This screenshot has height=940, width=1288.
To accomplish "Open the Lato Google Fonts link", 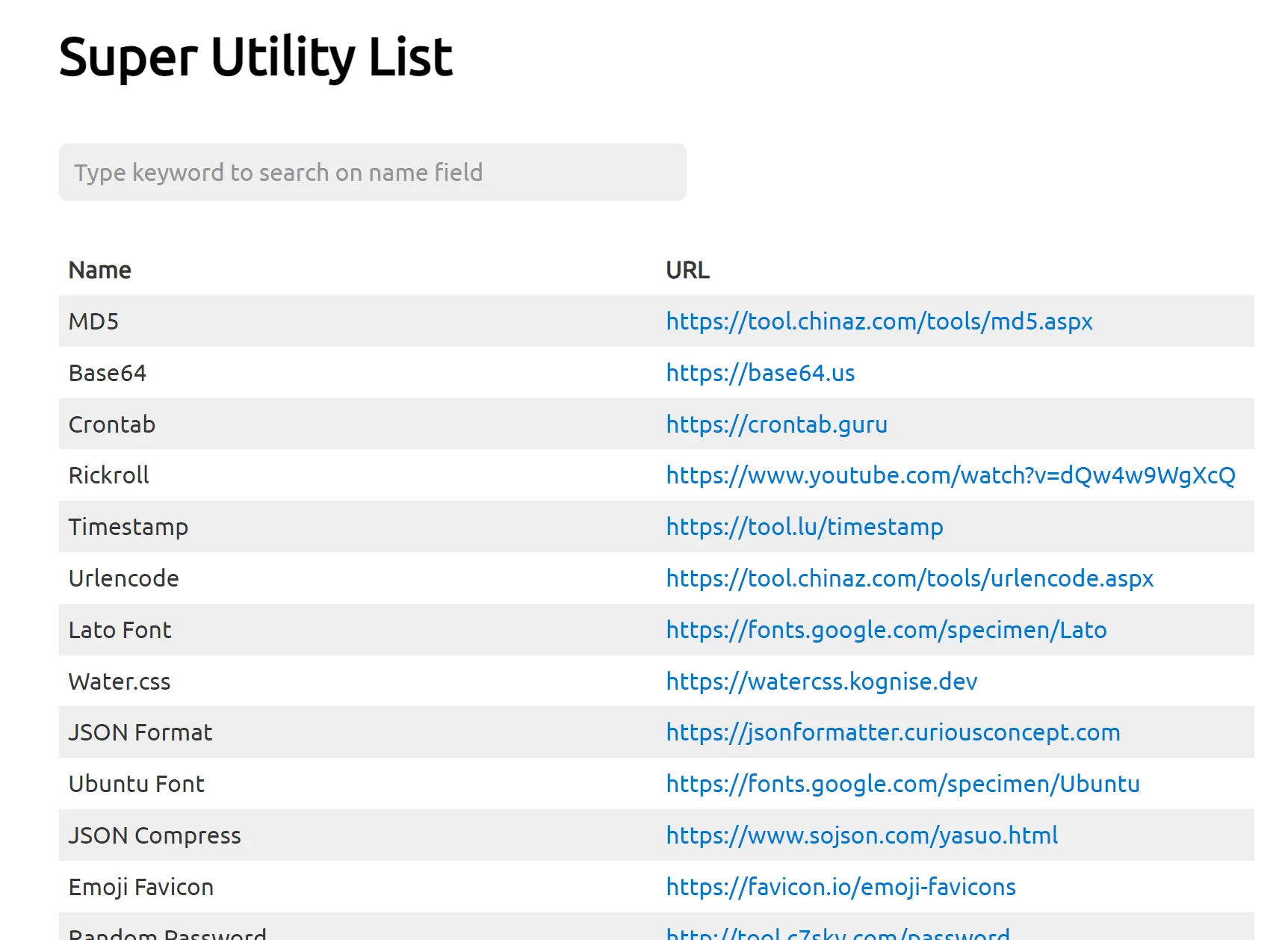I will (x=887, y=630).
